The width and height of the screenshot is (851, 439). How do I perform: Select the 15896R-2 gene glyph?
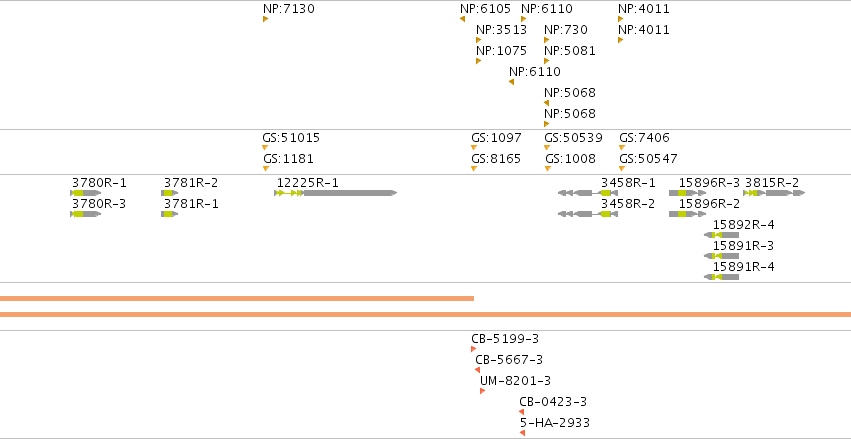point(688,214)
